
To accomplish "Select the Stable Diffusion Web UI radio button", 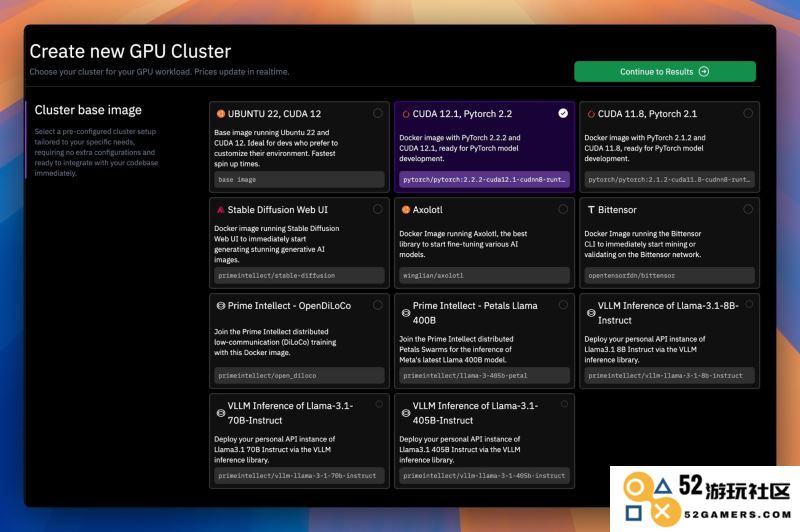I will pos(378,209).
